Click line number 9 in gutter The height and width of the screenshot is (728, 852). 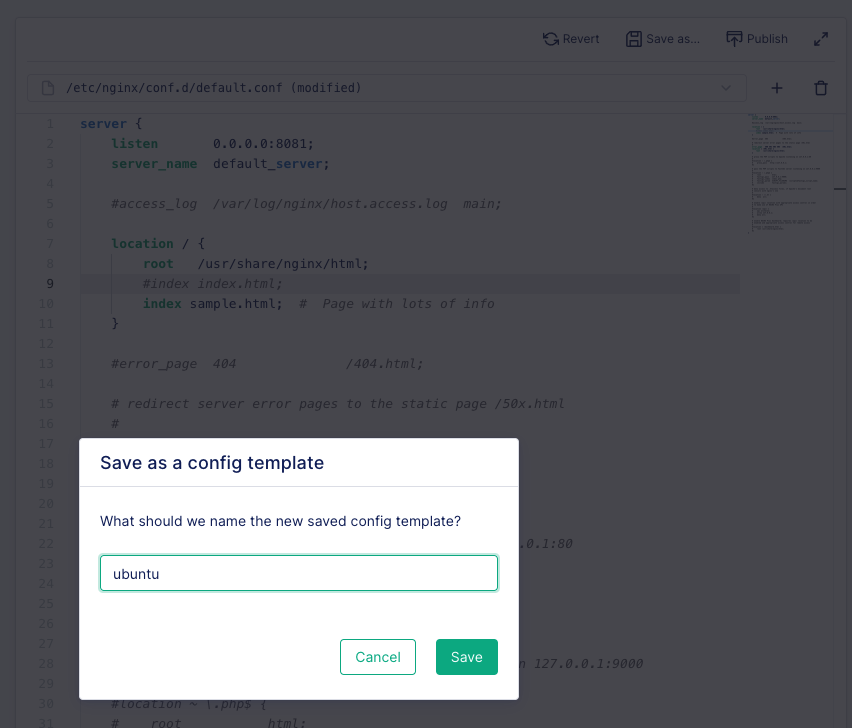(x=50, y=284)
